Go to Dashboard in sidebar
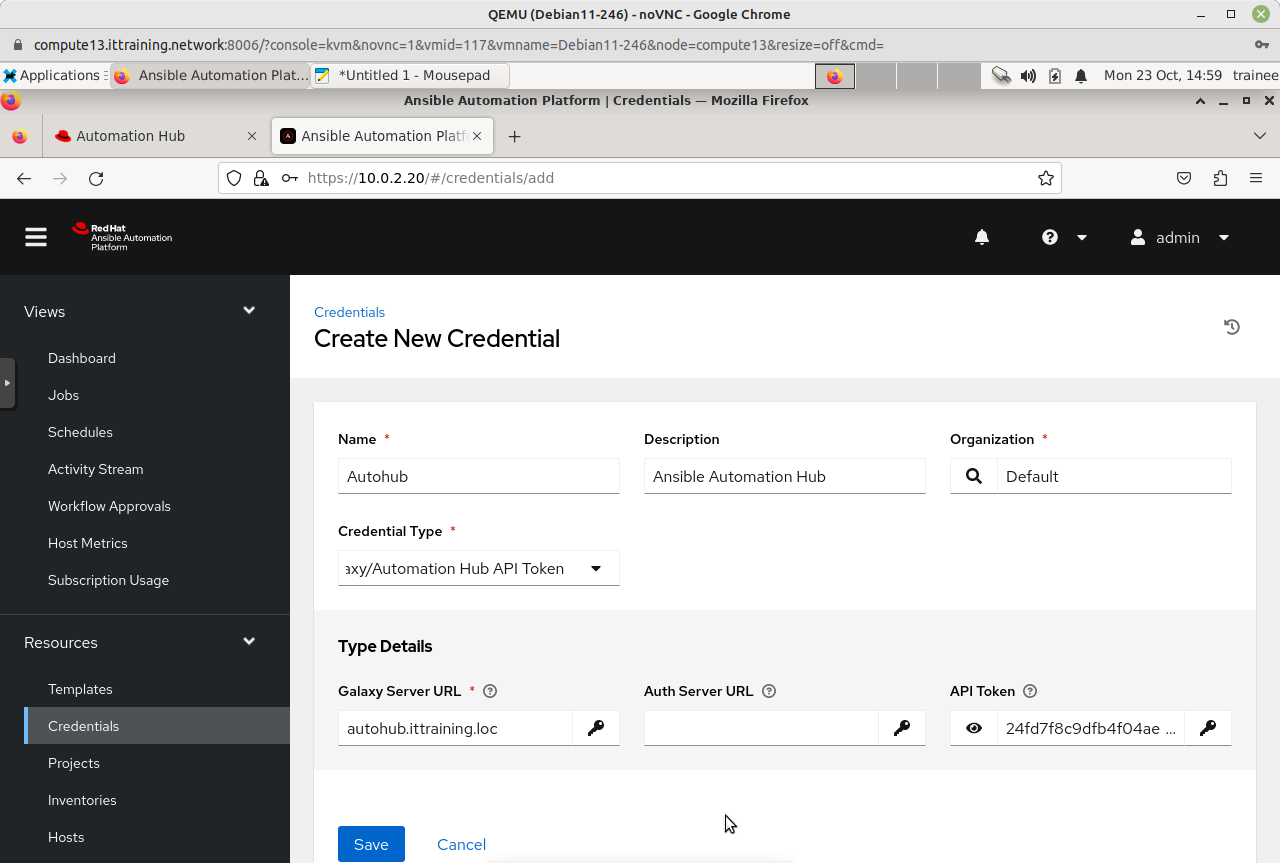 point(82,358)
